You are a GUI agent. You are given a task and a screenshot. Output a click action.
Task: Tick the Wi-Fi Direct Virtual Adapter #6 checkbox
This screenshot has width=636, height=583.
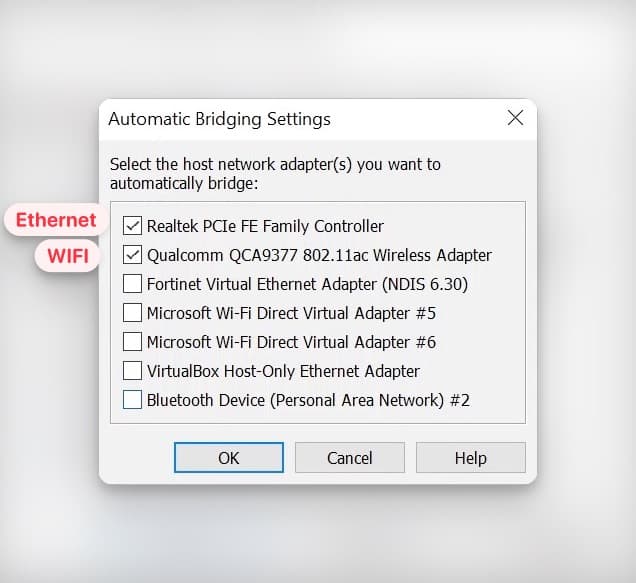click(132, 342)
